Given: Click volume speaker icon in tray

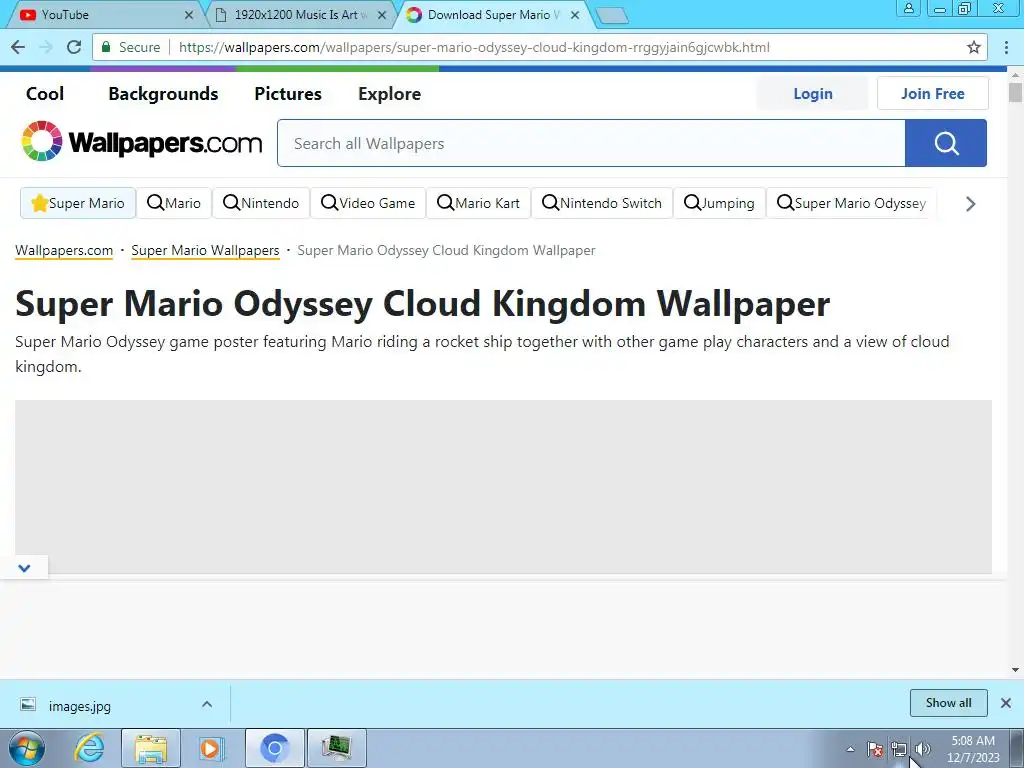Looking at the screenshot, I should coord(923,749).
